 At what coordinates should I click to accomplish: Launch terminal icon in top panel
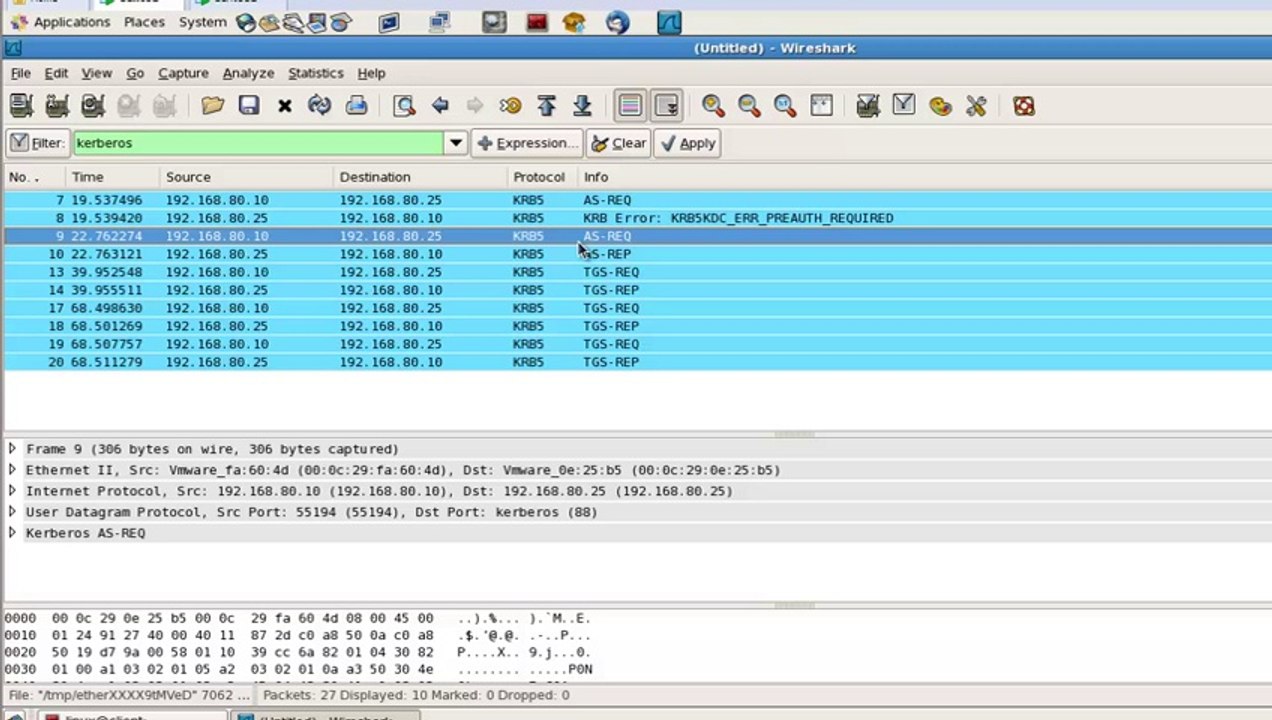click(389, 21)
